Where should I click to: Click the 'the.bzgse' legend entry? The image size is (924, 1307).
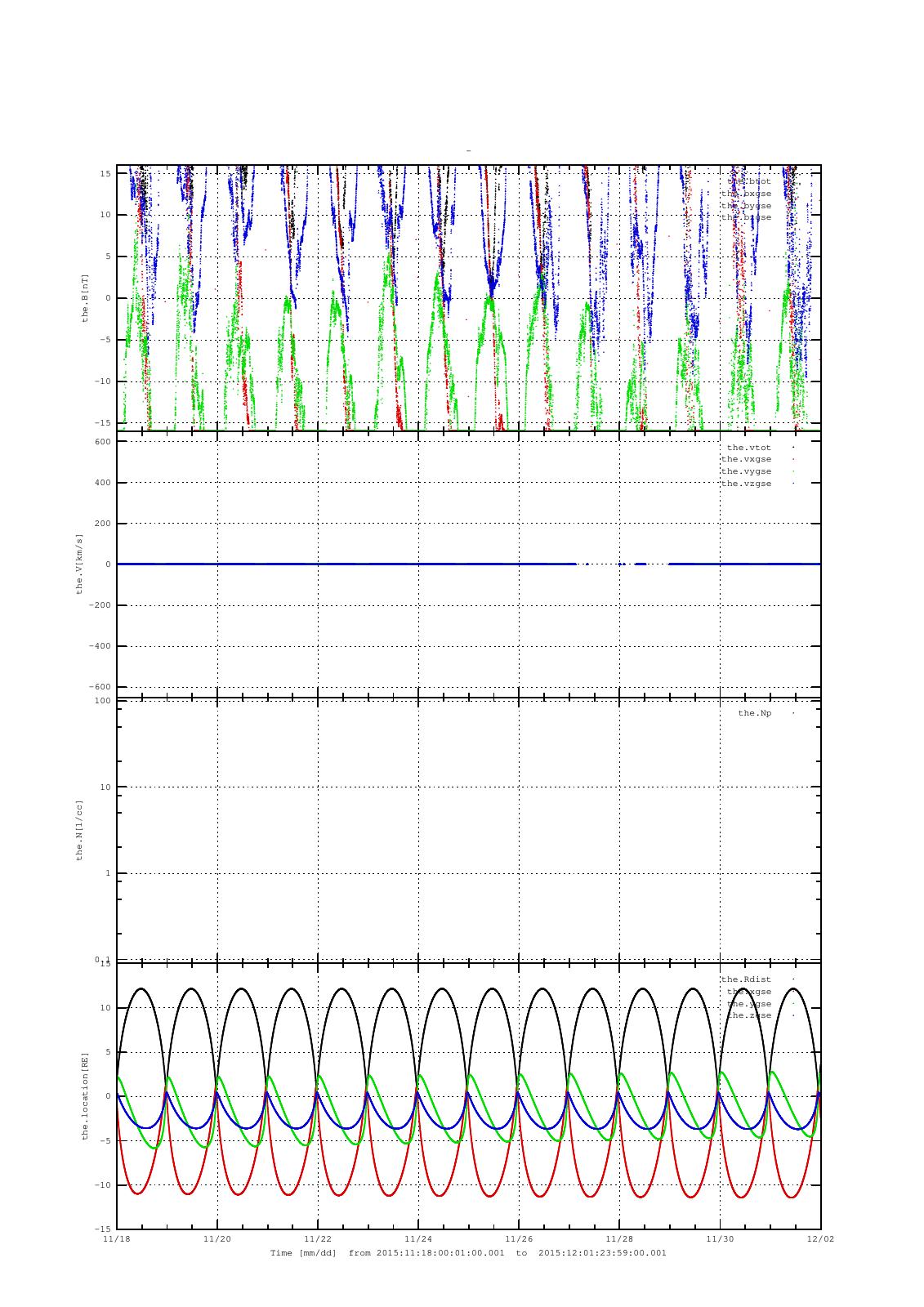[x=746, y=217]
